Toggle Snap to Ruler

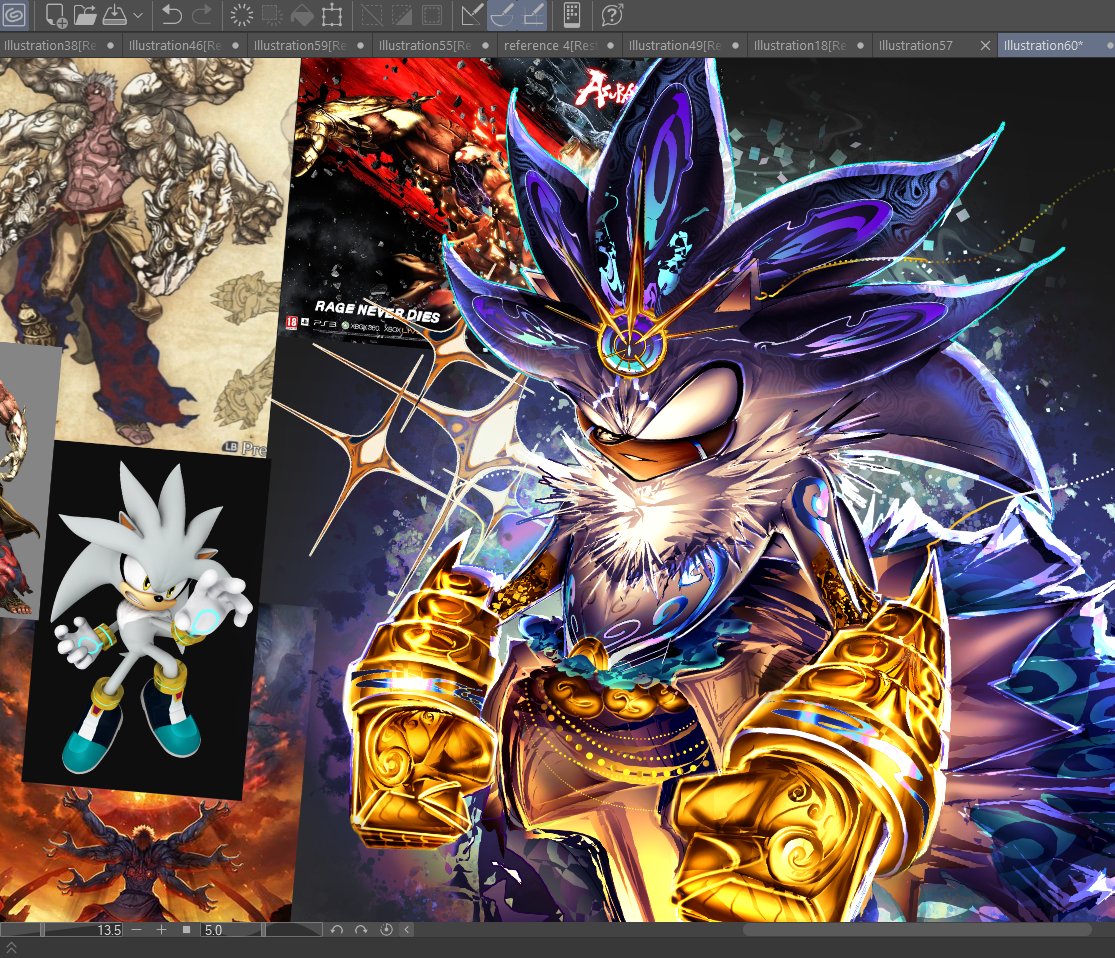coord(471,14)
